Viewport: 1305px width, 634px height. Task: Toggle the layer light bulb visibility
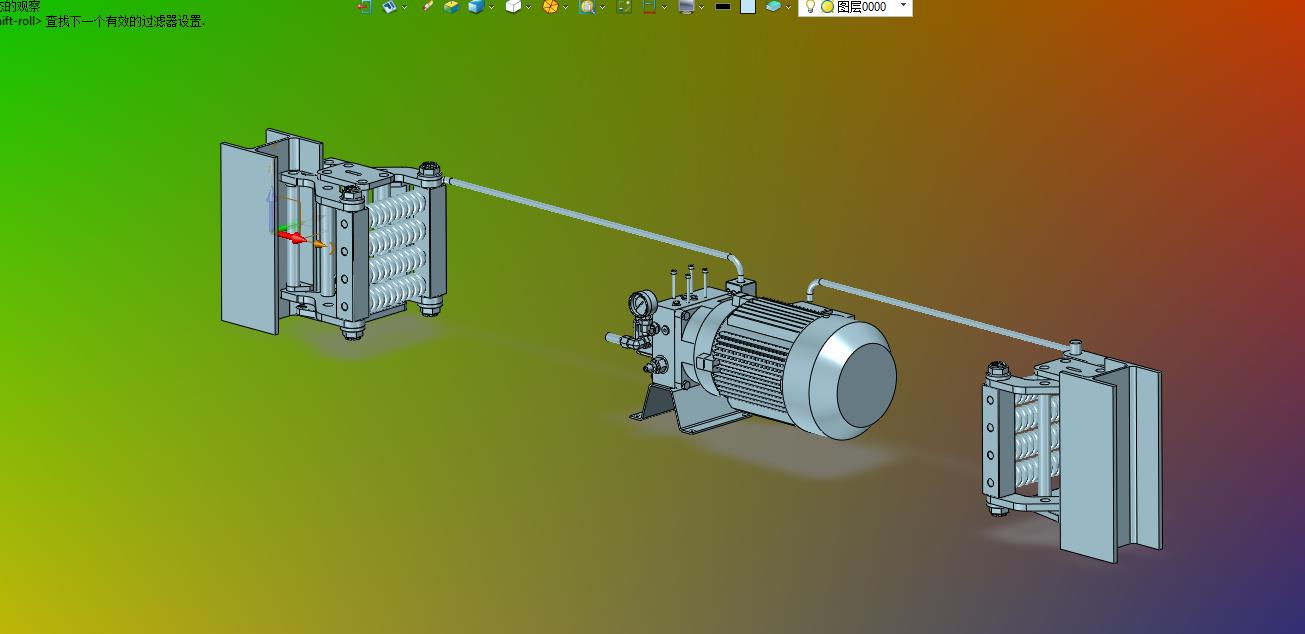click(810, 6)
